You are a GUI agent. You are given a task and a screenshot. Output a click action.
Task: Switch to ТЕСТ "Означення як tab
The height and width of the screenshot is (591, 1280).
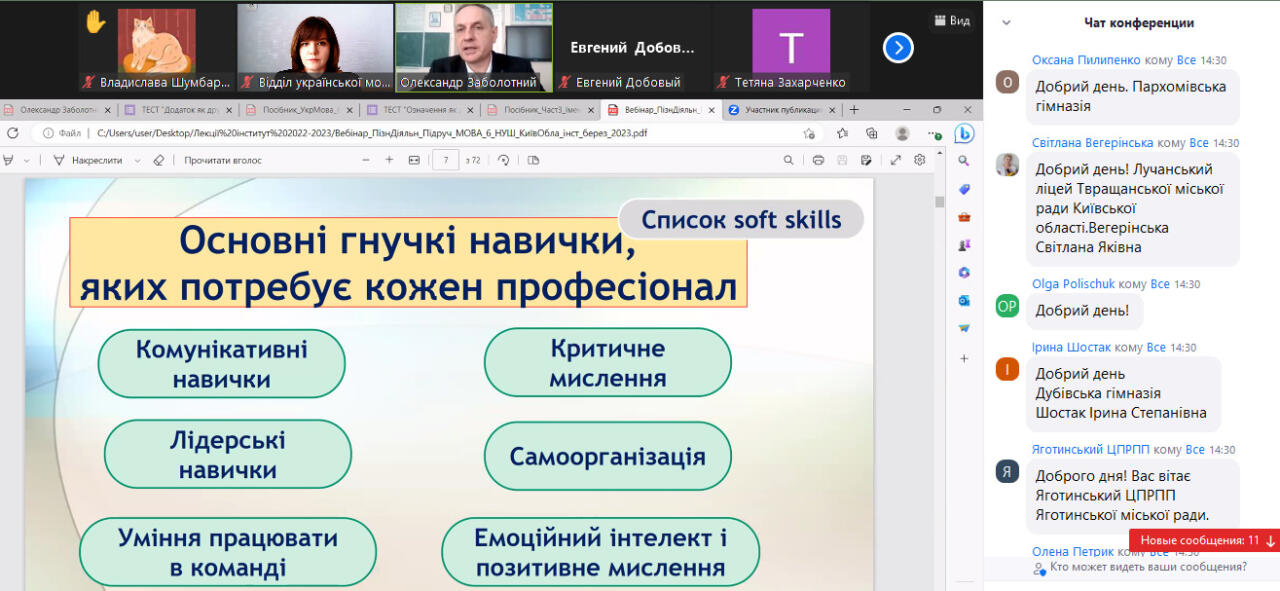[420, 110]
